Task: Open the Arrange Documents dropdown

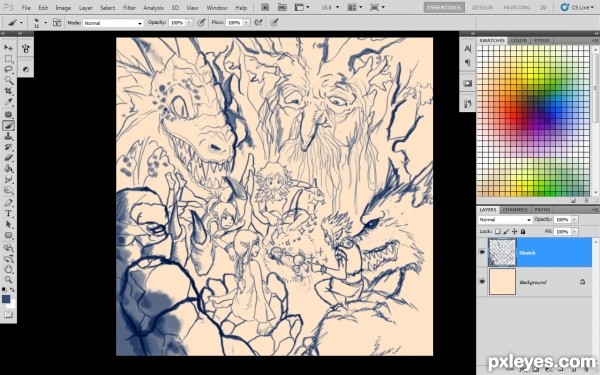Action: (x=355, y=7)
